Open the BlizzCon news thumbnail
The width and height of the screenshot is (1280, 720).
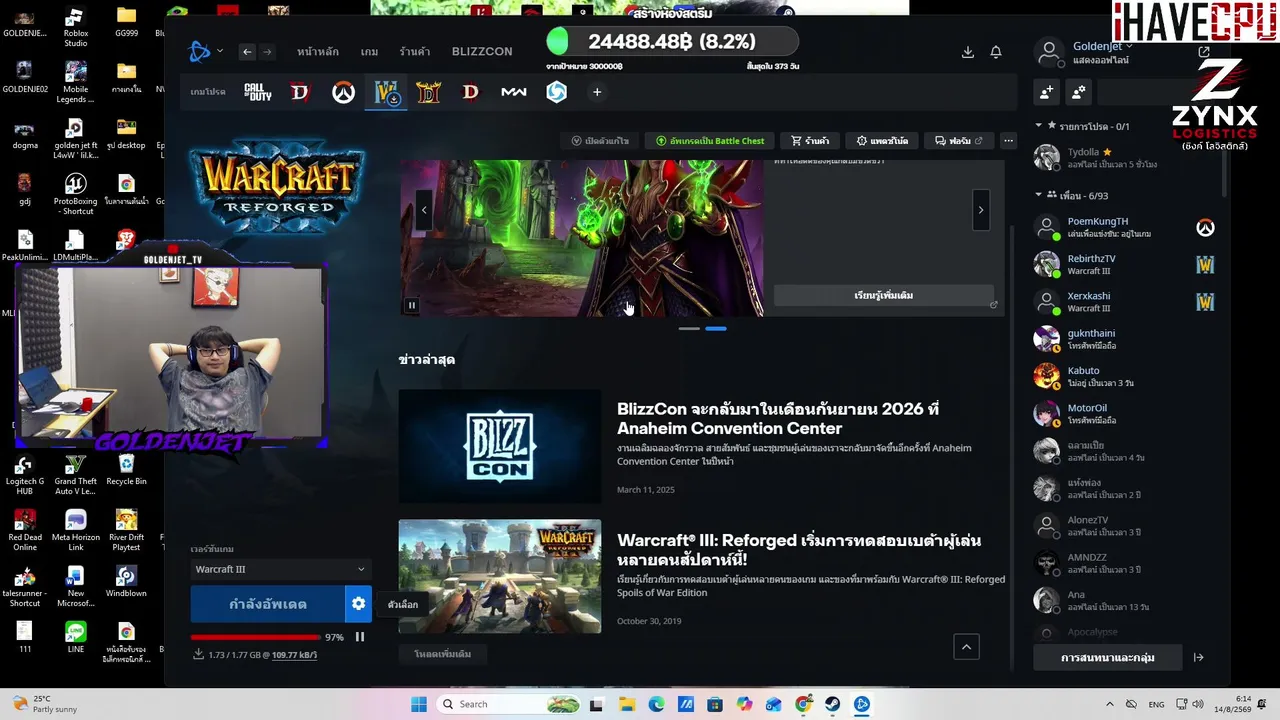(500, 446)
